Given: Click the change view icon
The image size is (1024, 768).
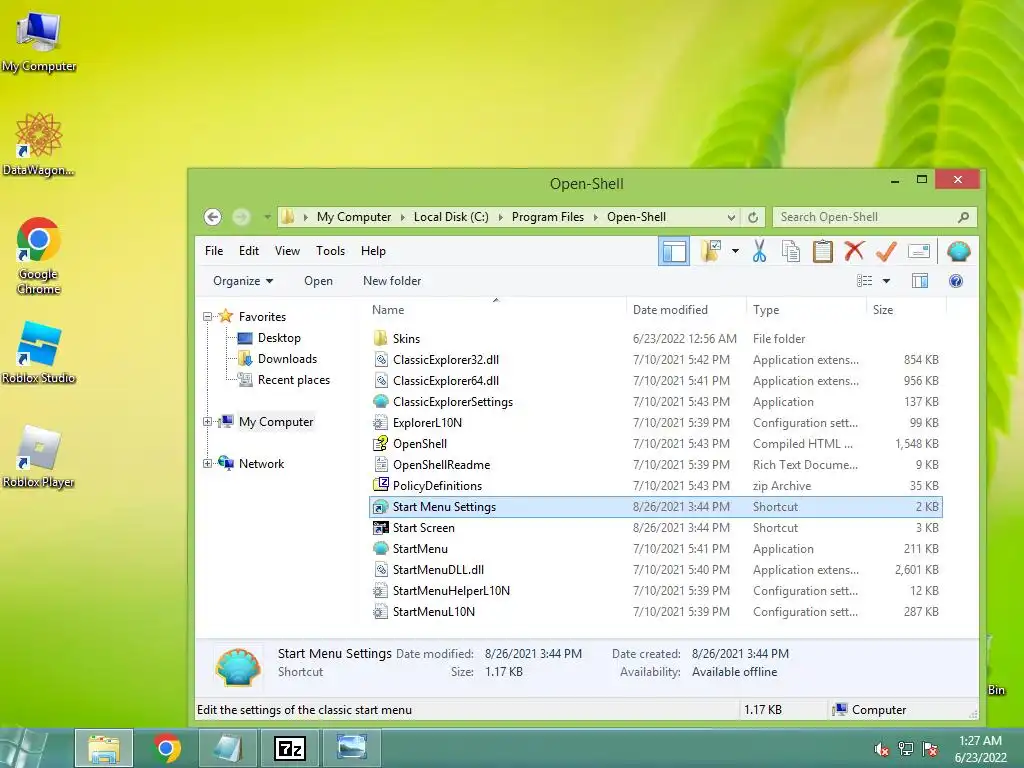Looking at the screenshot, I should pyautogui.click(x=865, y=281).
